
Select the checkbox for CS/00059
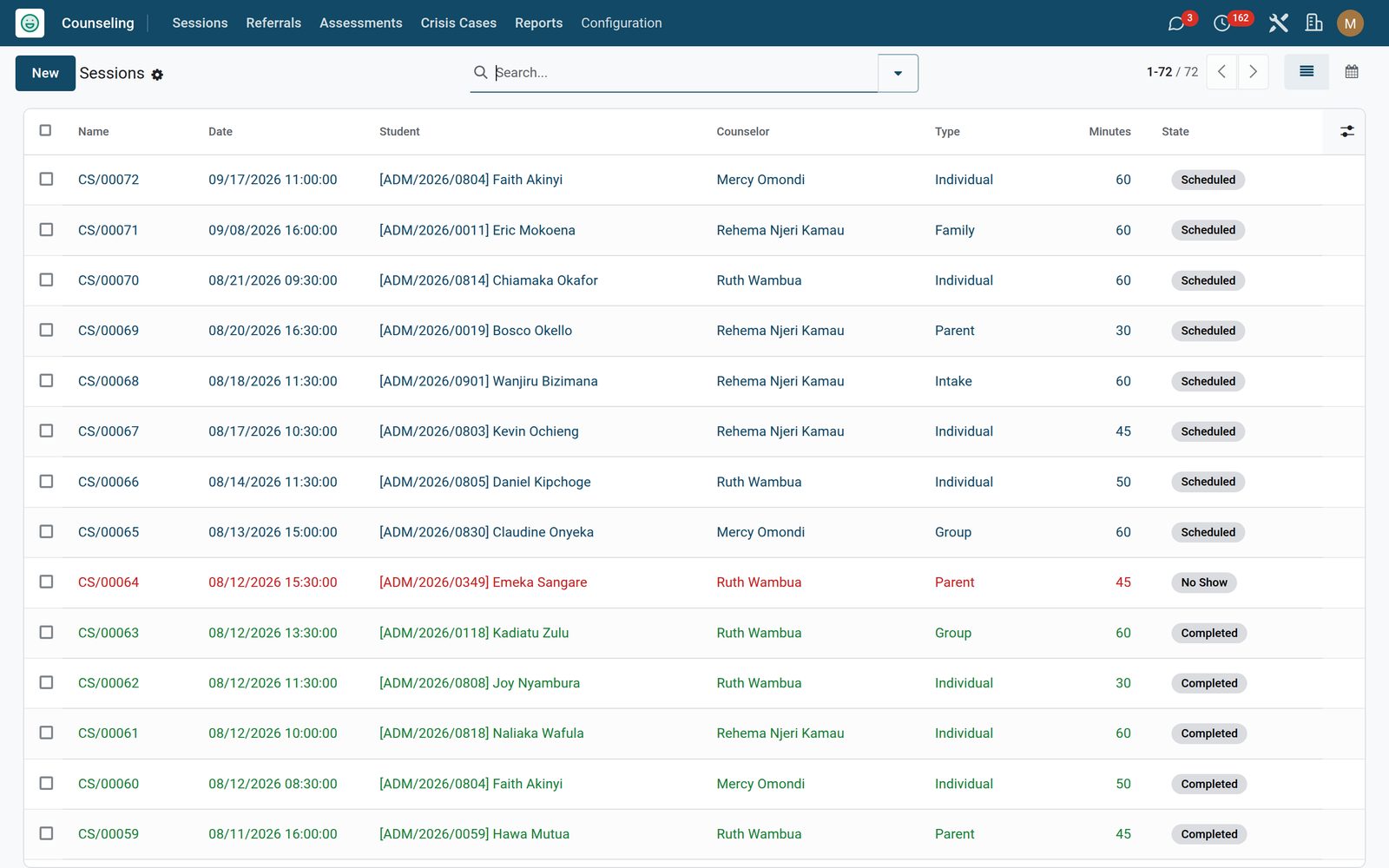click(x=46, y=833)
